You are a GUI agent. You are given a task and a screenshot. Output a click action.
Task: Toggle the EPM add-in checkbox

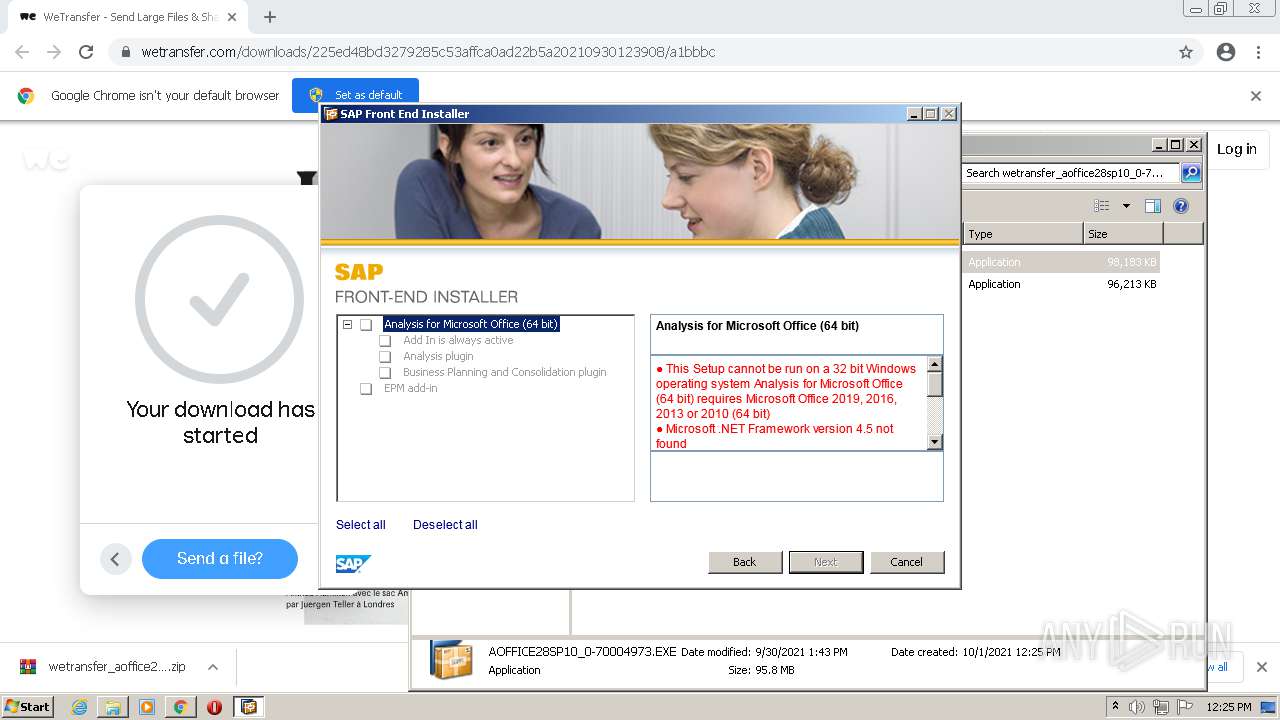(366, 389)
